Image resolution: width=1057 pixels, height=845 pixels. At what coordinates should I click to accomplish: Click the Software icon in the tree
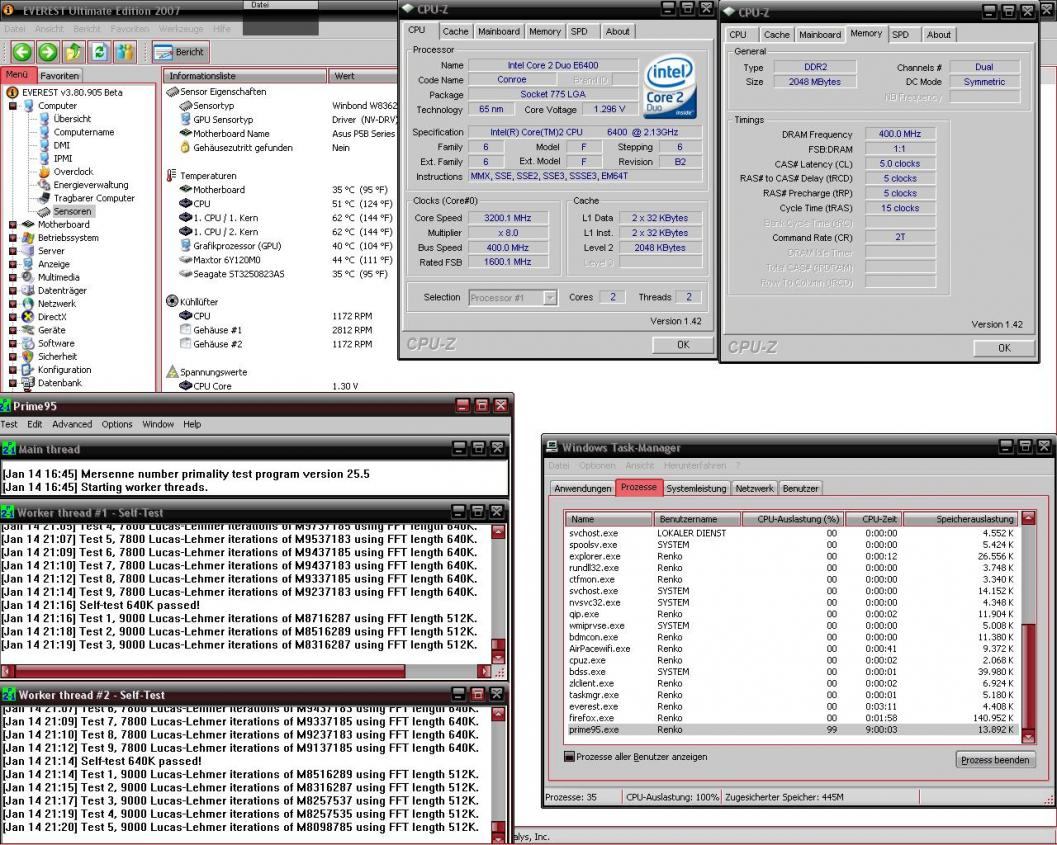click(x=28, y=343)
